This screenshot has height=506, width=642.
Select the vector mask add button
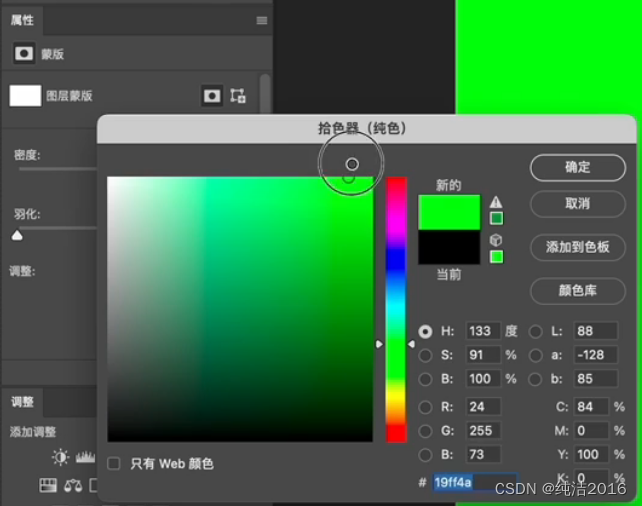pos(238,96)
